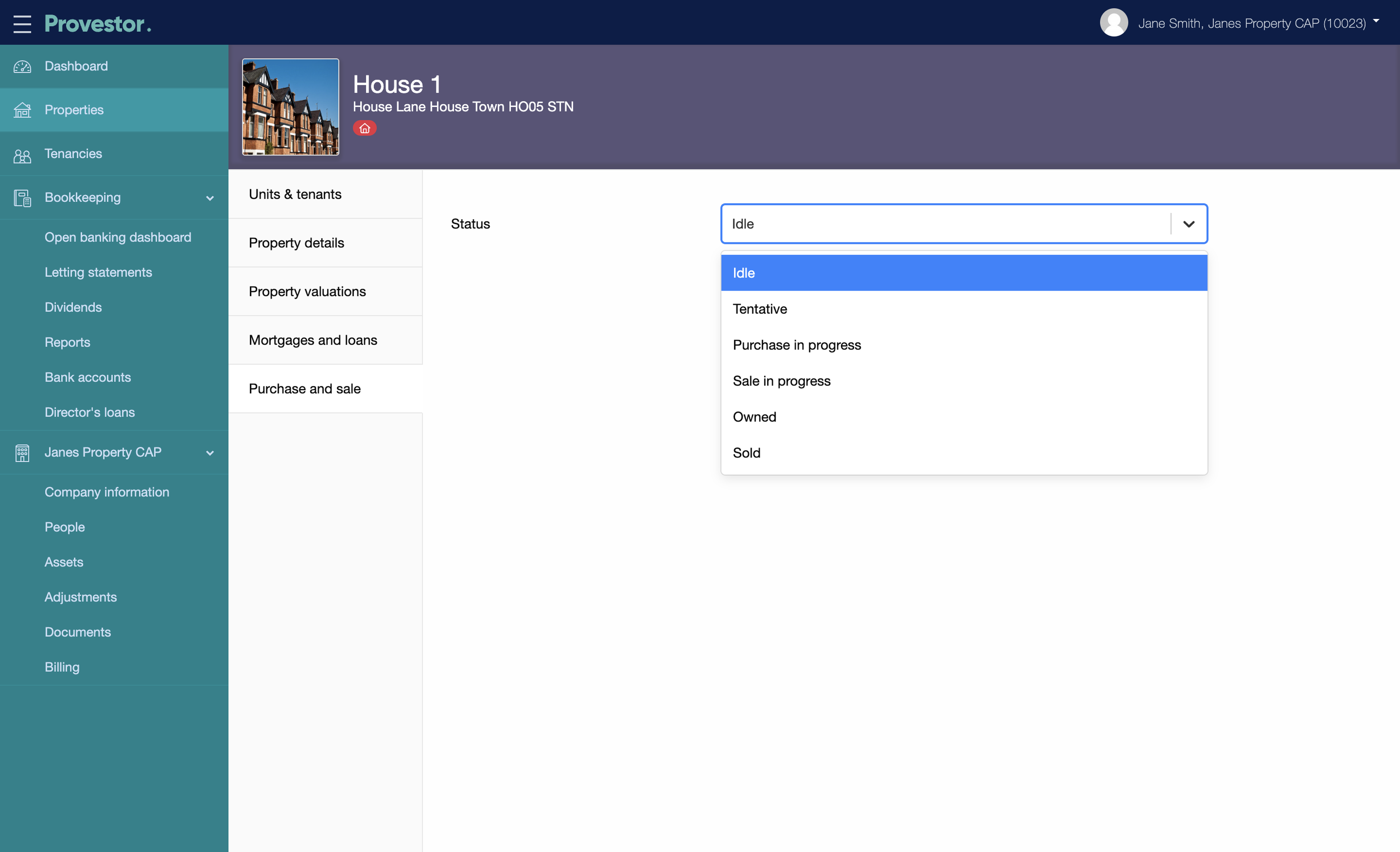Click the Tenancies people icon

coord(22,155)
